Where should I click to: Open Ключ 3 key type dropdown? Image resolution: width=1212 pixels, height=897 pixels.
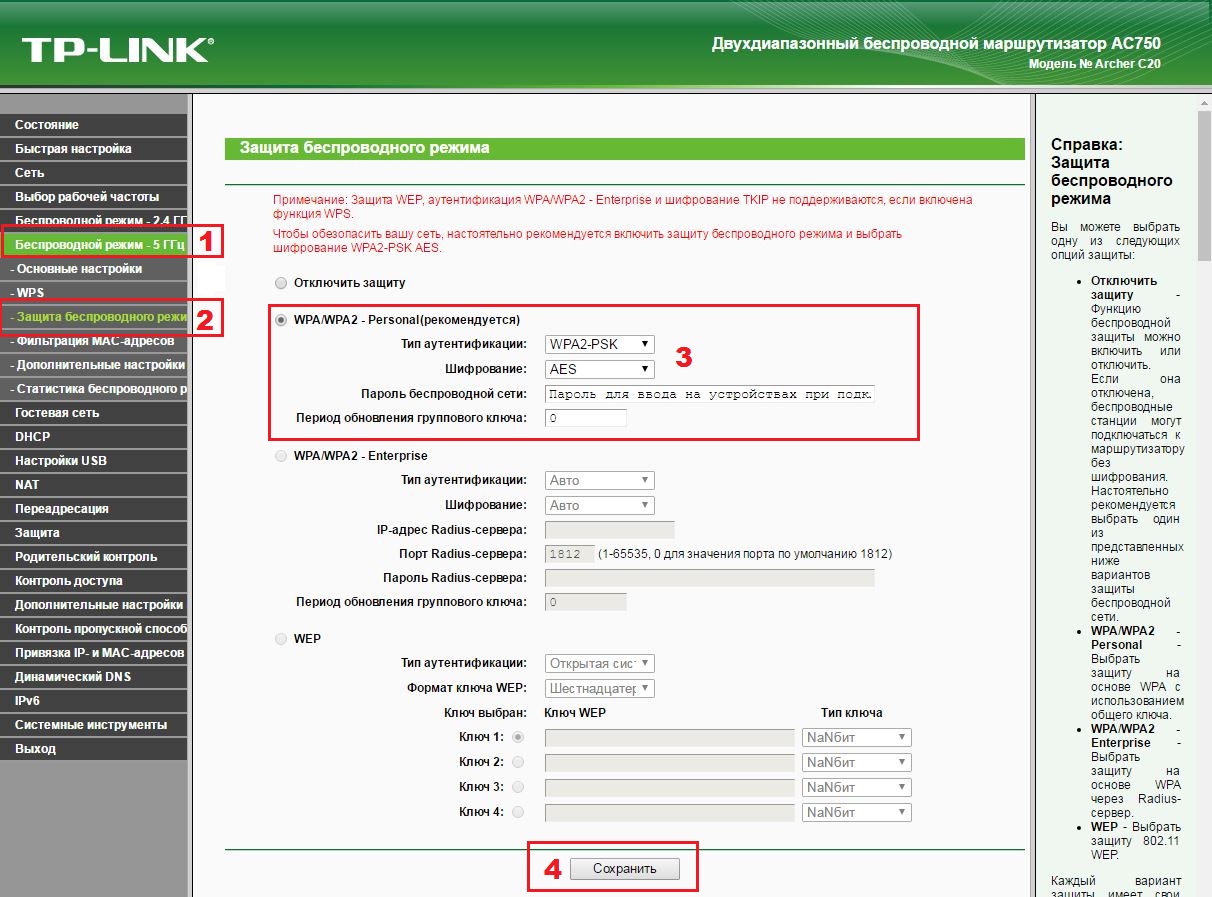coord(857,787)
